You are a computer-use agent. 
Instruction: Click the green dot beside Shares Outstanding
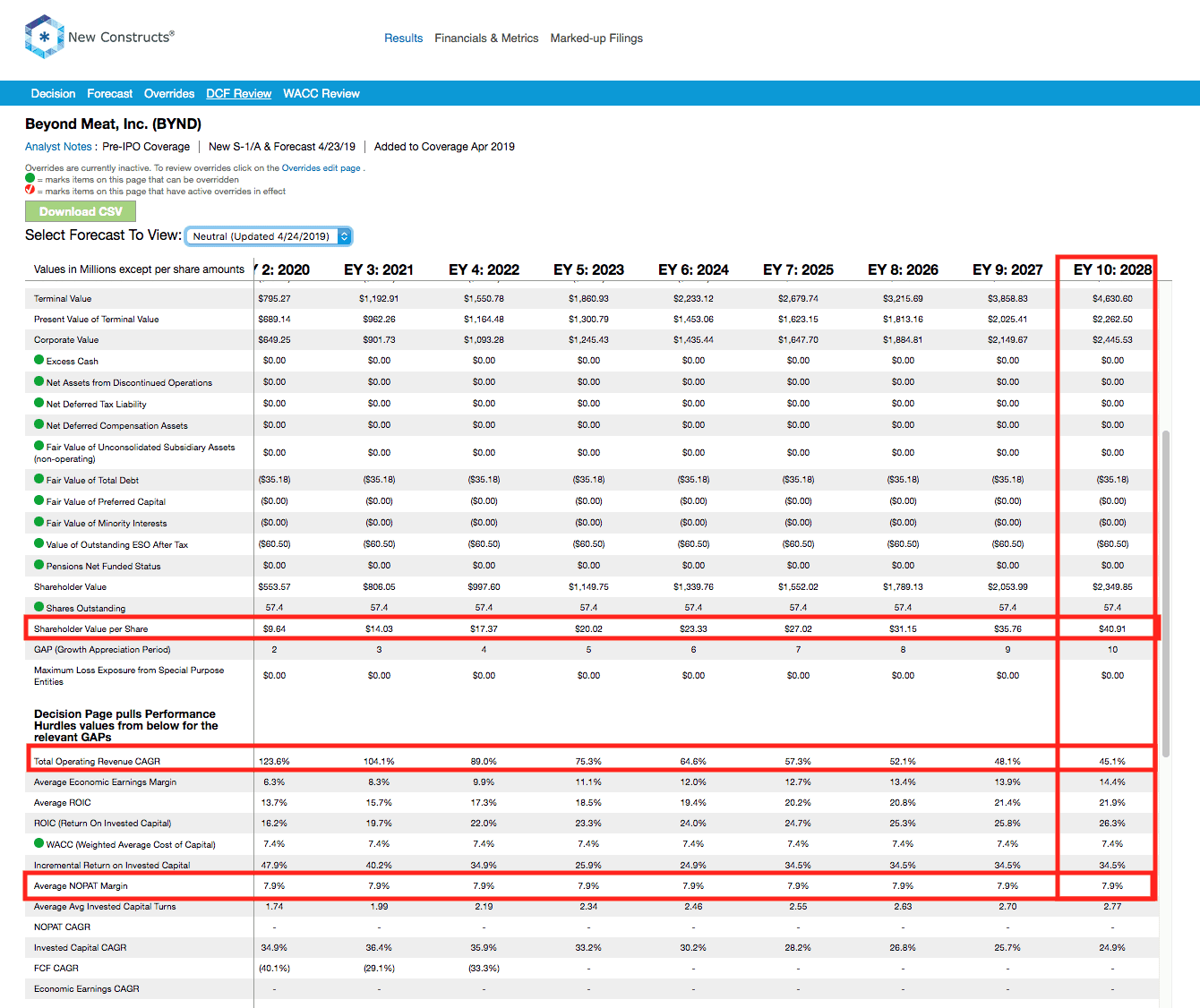(39, 607)
